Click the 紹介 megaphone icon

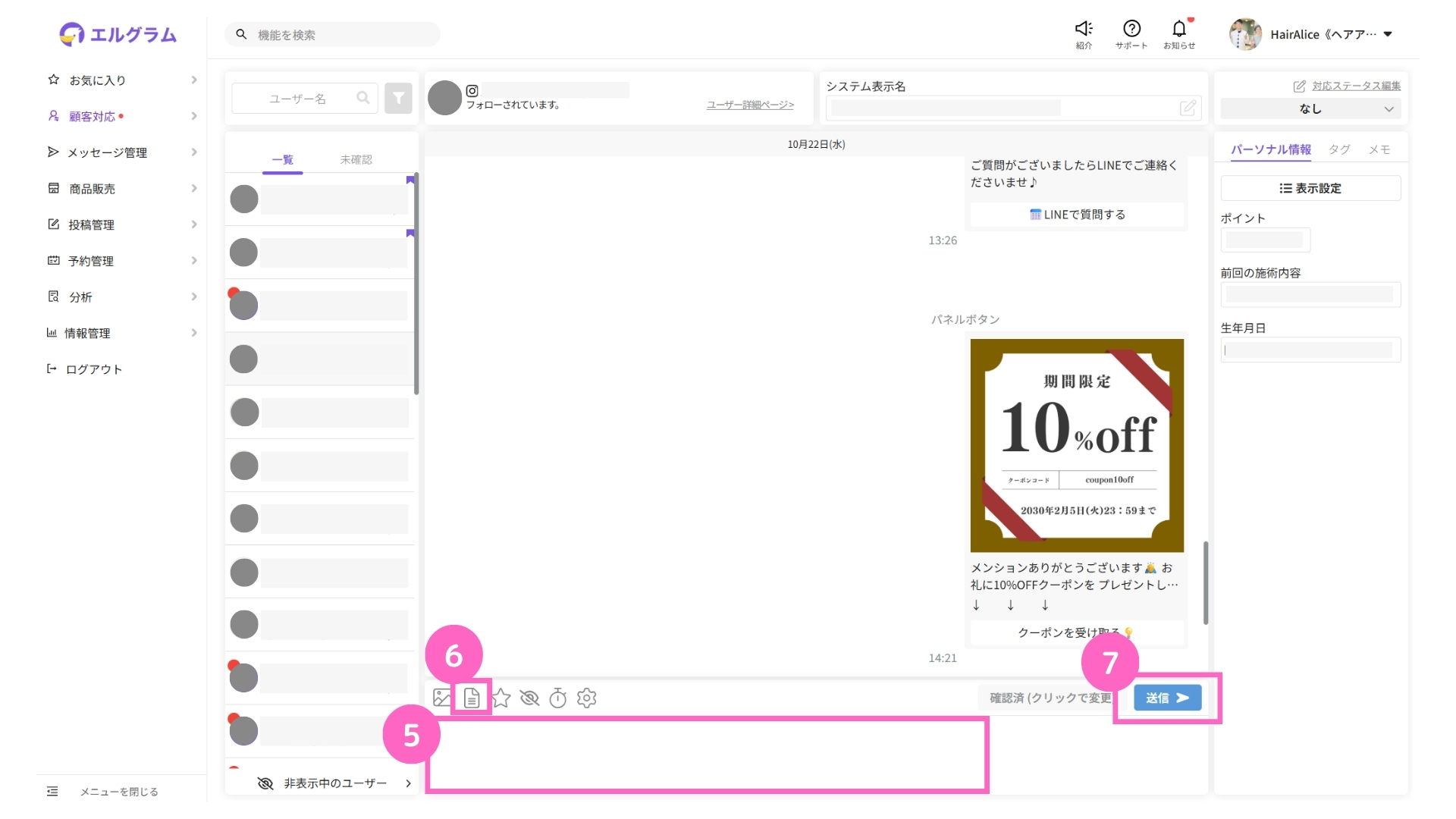click(x=1084, y=30)
